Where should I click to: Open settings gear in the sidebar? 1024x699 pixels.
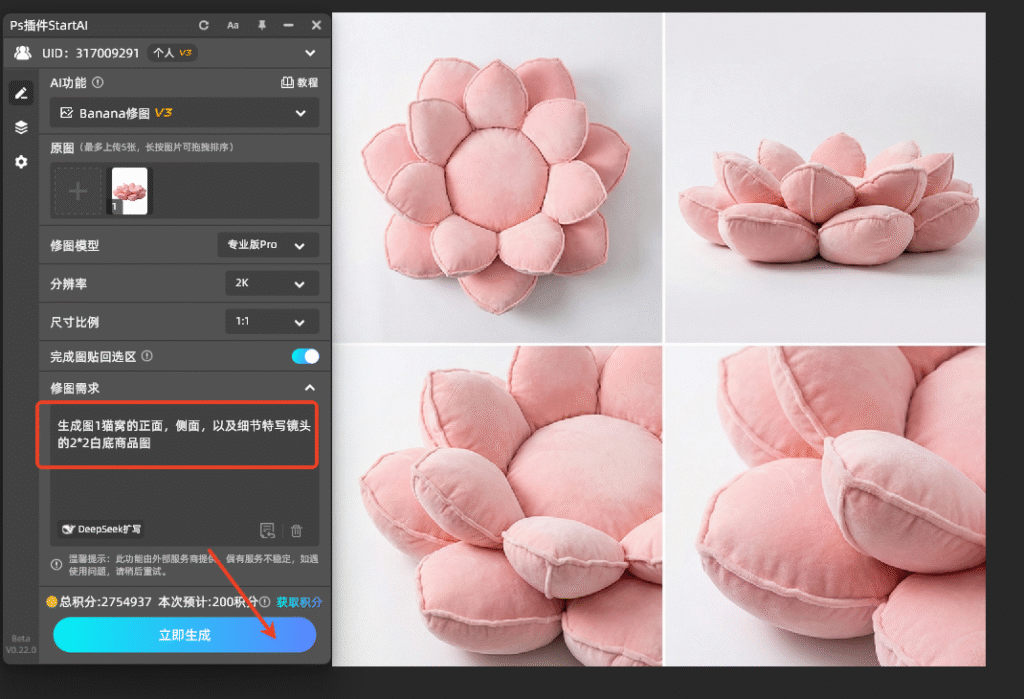20,161
